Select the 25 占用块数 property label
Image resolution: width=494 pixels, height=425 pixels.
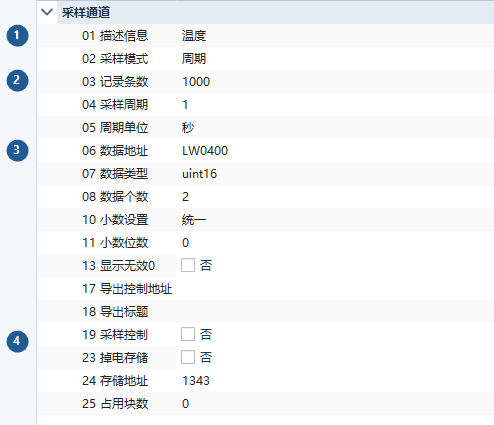[x=115, y=404]
